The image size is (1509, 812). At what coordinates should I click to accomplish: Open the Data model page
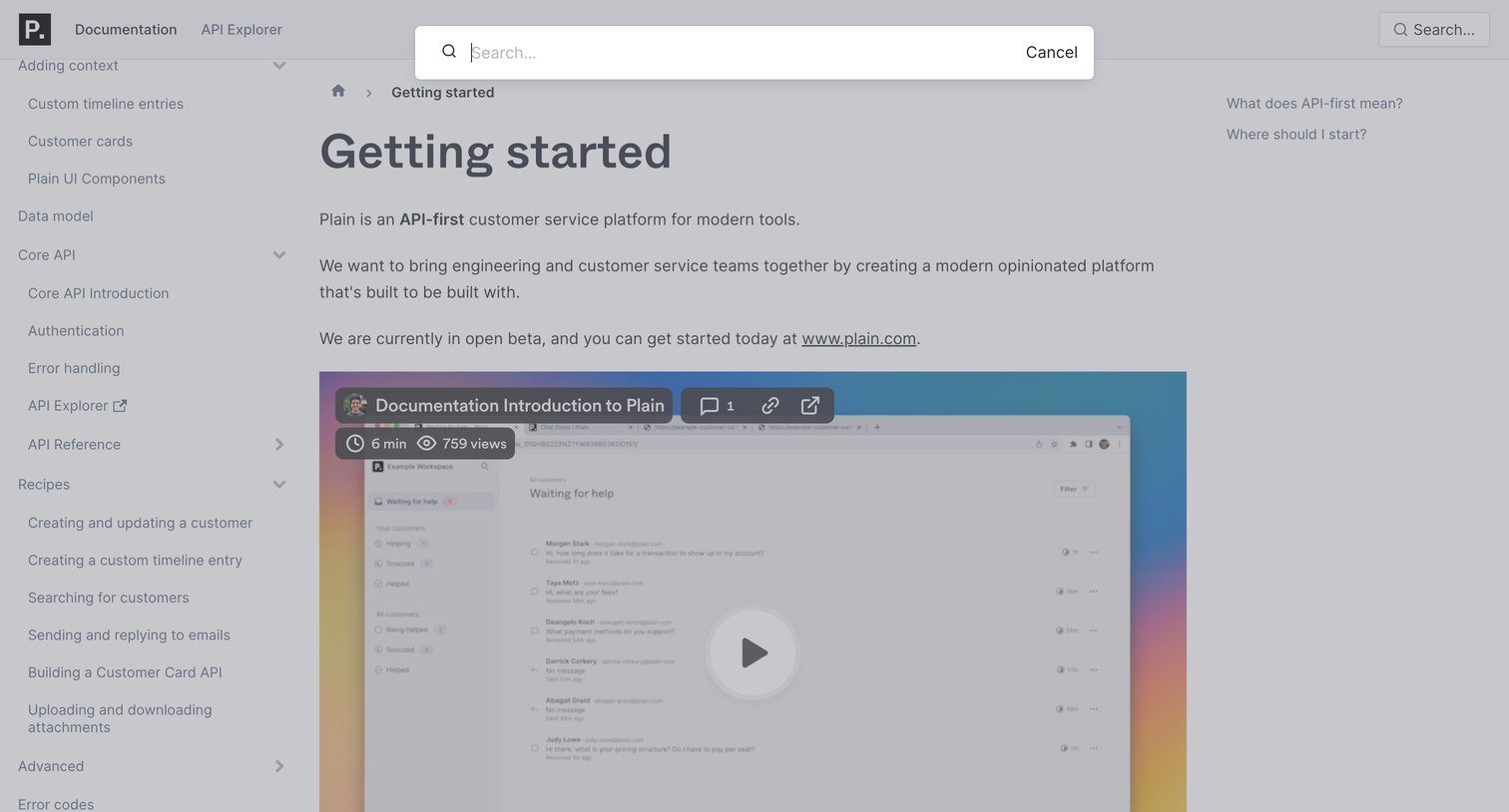[56, 216]
